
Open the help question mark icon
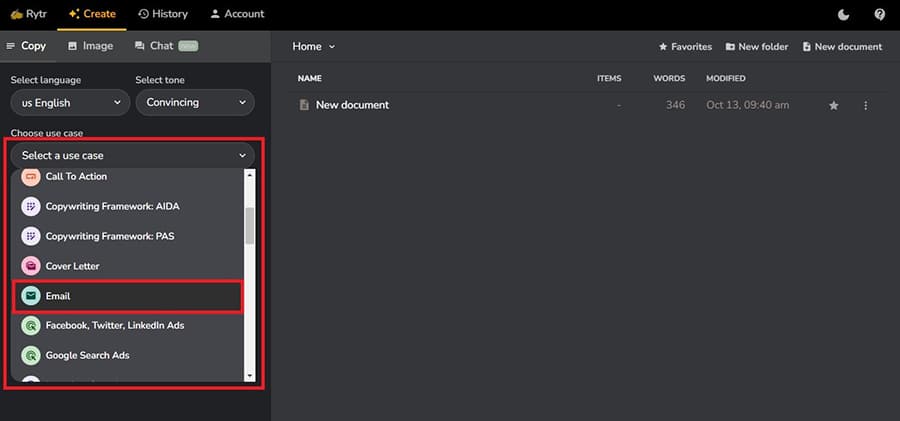[x=879, y=14]
